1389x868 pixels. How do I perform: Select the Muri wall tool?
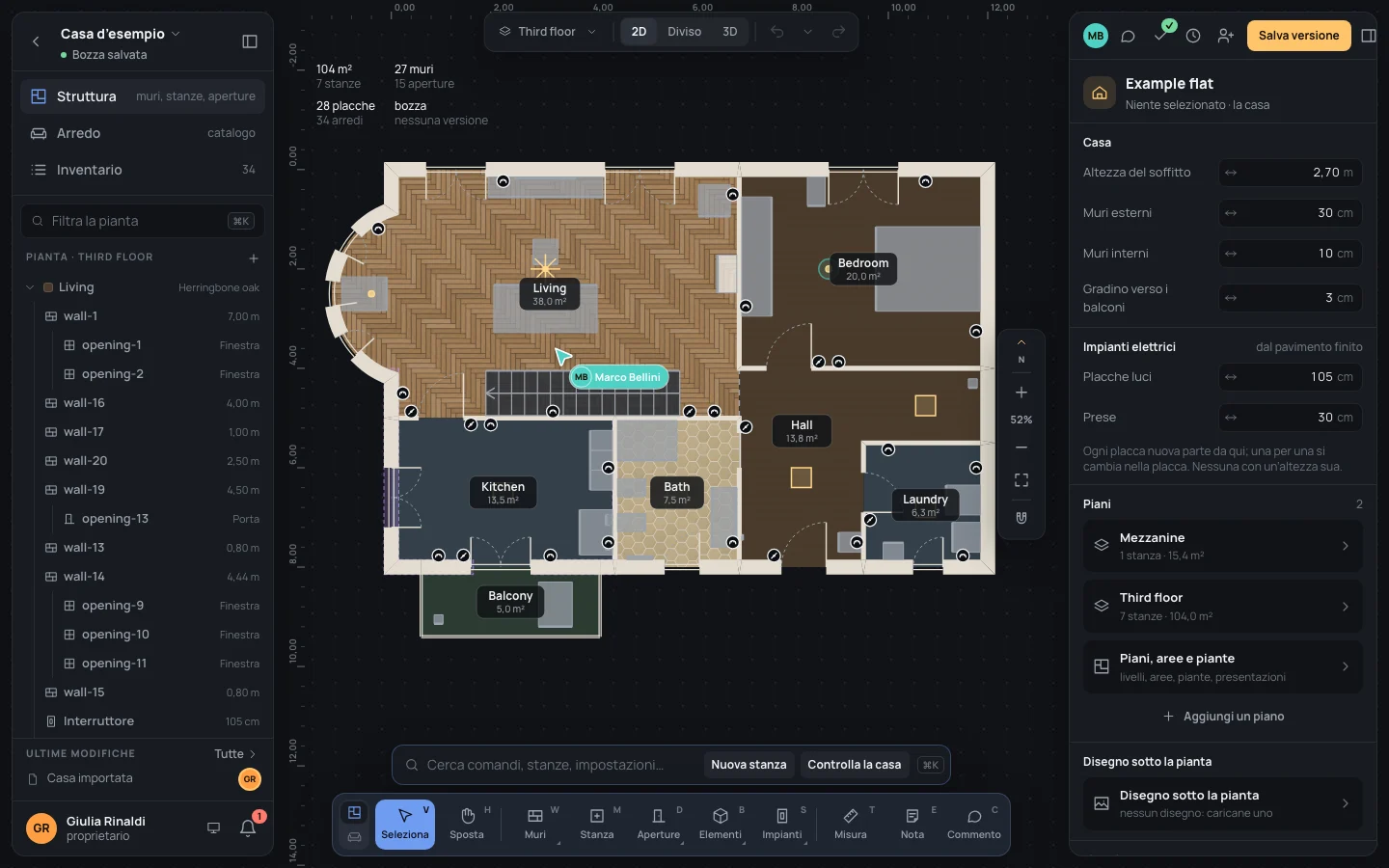click(x=535, y=825)
